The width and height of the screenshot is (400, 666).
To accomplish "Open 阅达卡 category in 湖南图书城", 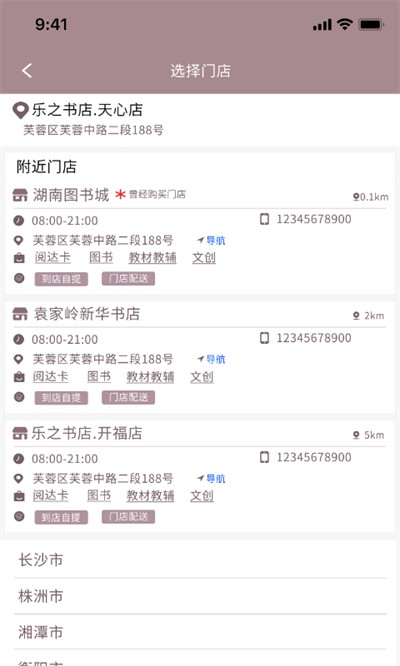I will 53,257.
